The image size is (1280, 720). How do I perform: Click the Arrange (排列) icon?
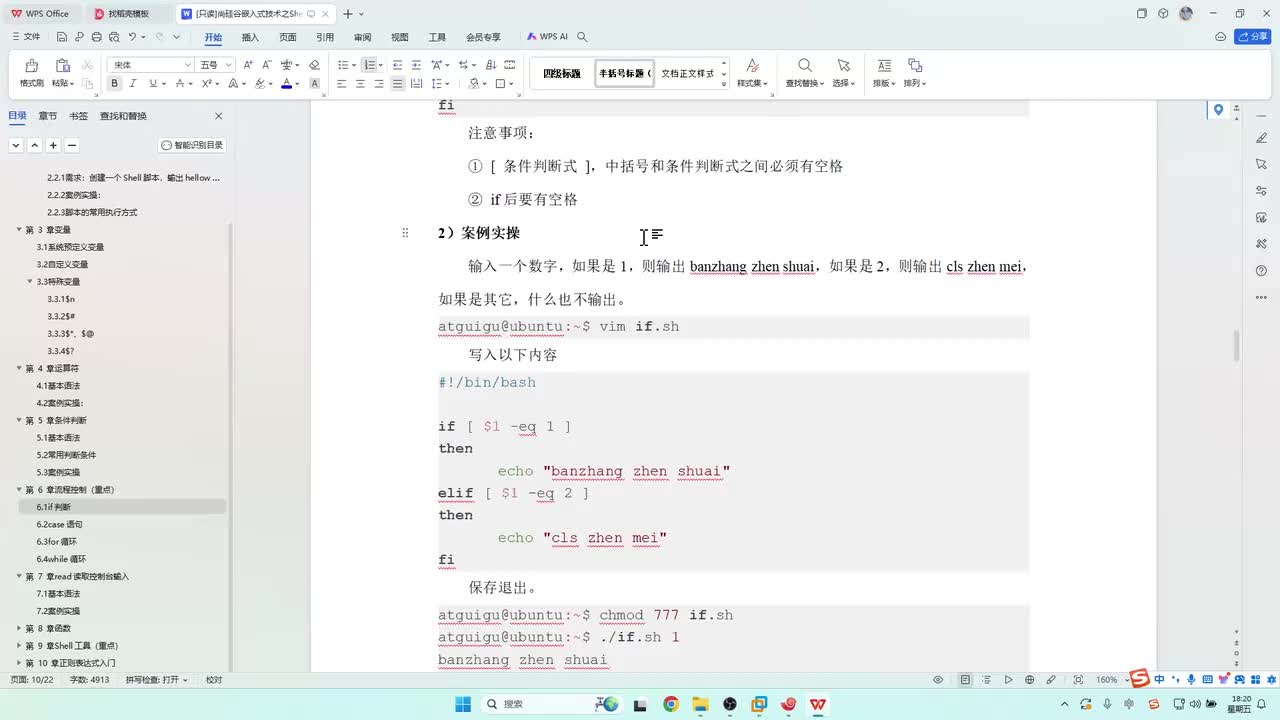tap(914, 66)
